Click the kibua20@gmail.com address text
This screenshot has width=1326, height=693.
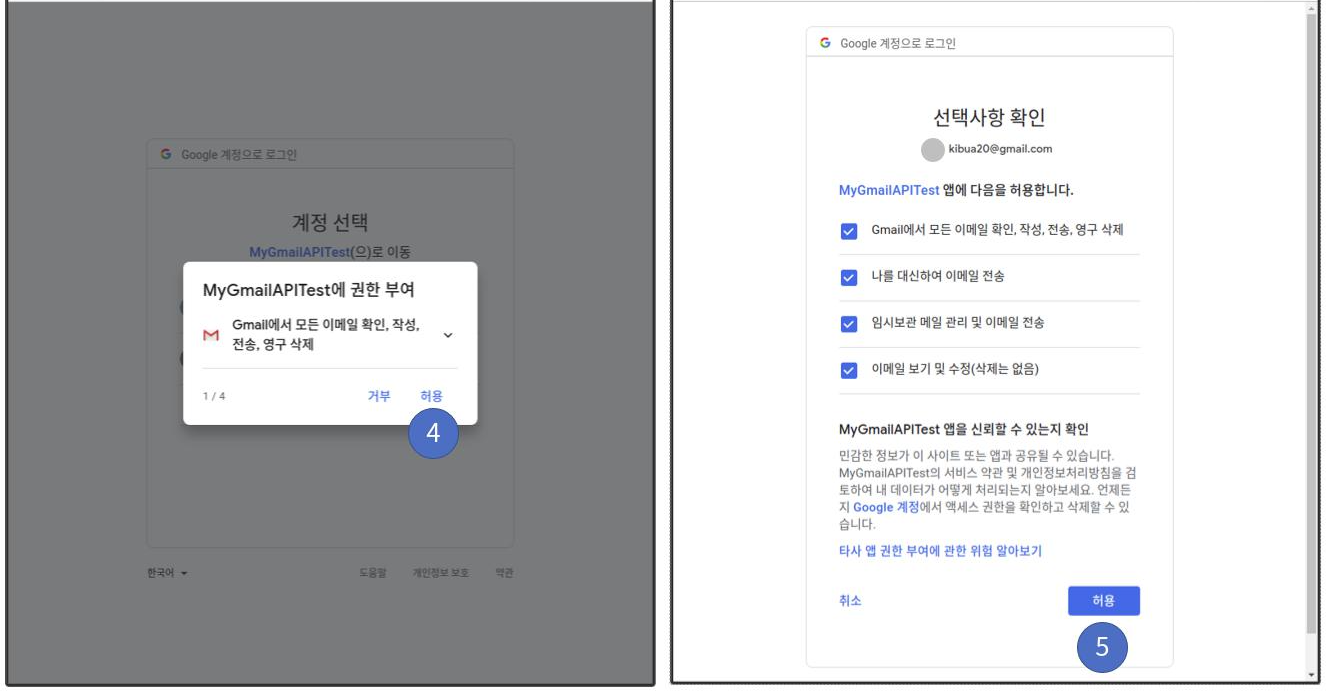click(1000, 149)
